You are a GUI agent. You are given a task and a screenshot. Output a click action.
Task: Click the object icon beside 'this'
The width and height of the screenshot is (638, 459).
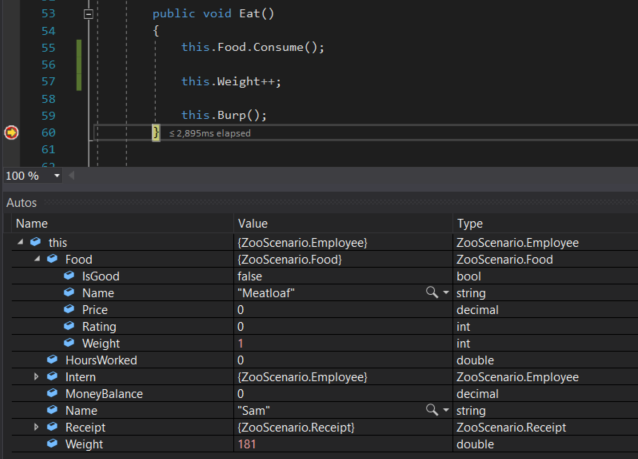(x=36, y=243)
